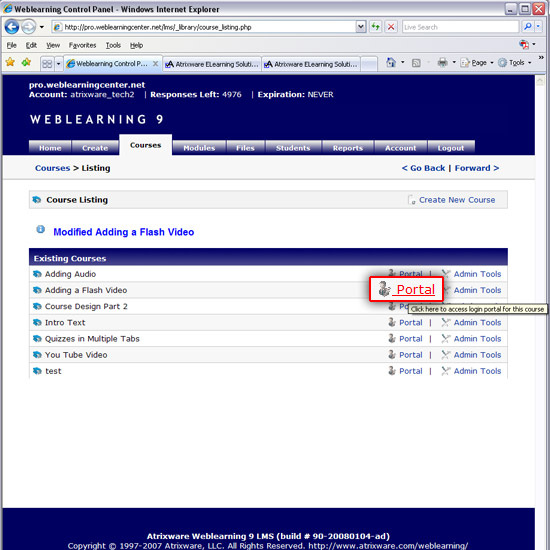The height and width of the screenshot is (550, 550).
Task: Open the Favorites menu
Action: [82, 45]
